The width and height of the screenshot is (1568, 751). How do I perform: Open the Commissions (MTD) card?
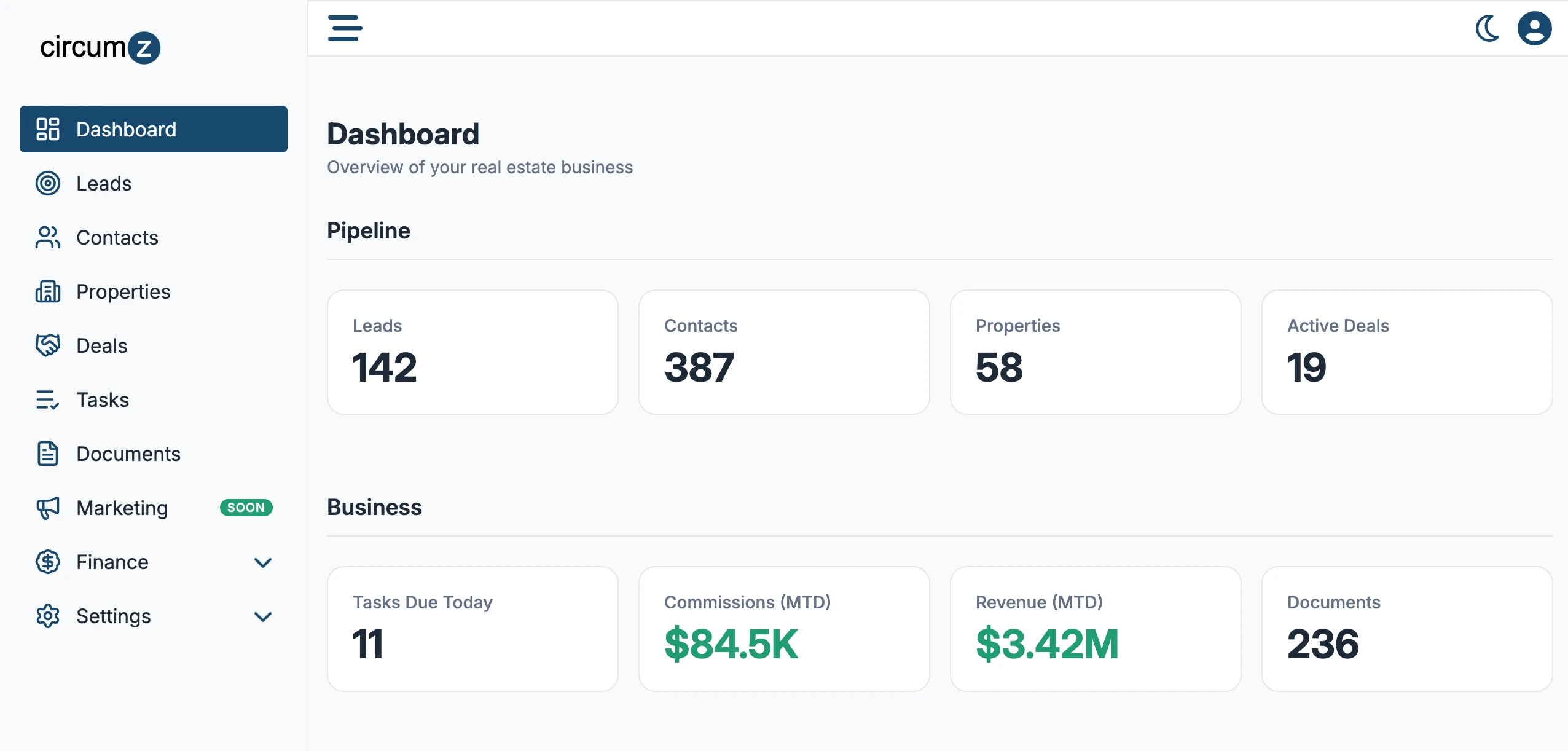click(x=784, y=629)
